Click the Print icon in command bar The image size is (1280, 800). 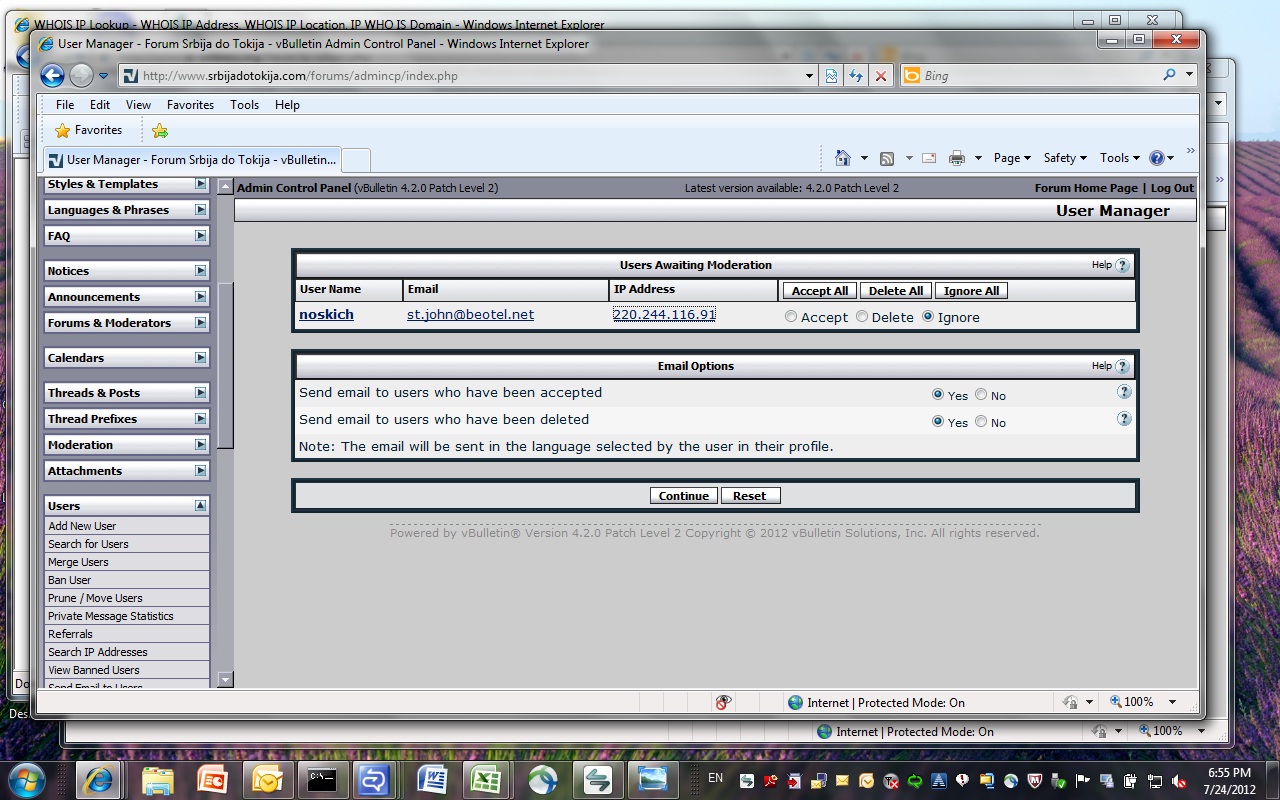point(957,158)
